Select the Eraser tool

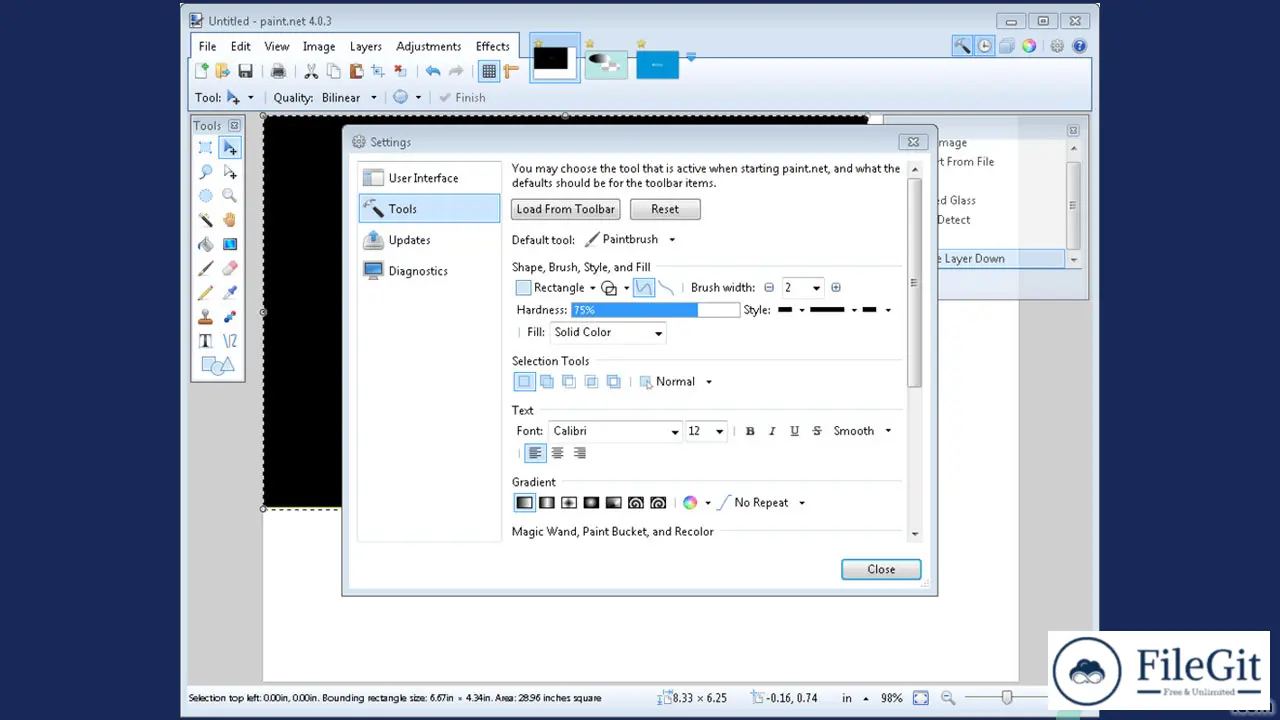(x=230, y=268)
